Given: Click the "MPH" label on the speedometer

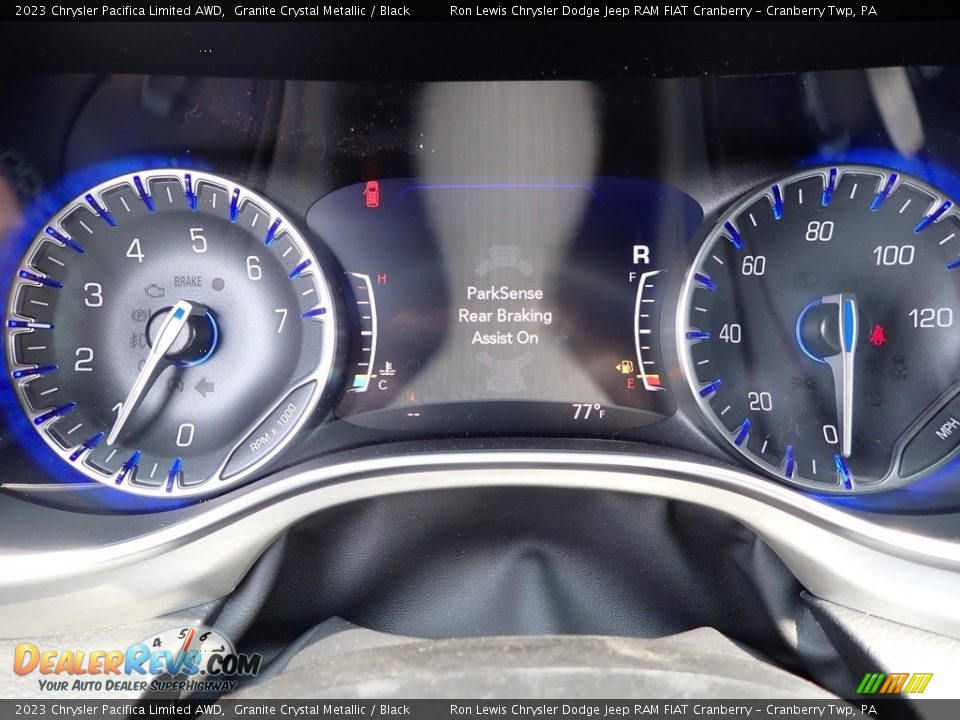Looking at the screenshot, I should [x=947, y=427].
